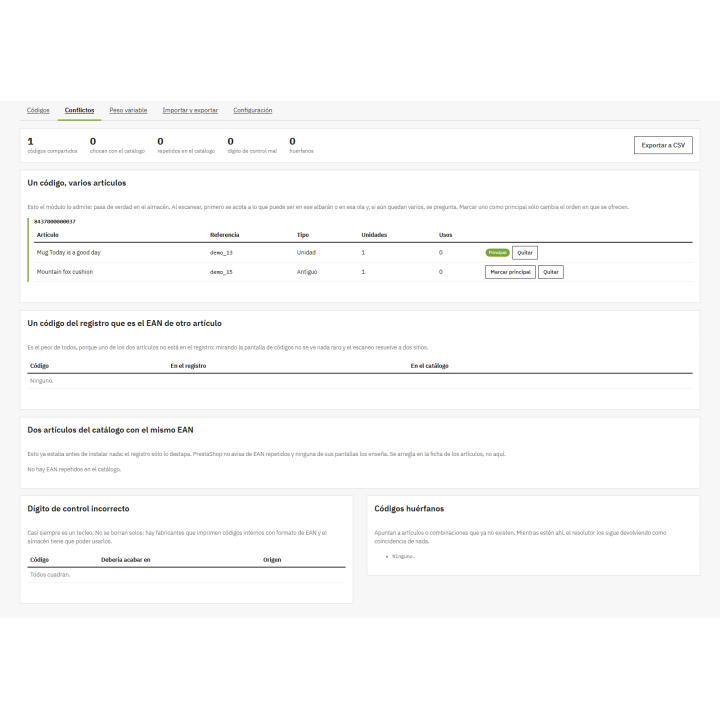This screenshot has height=720, width=720.
Task: Click the Unidad type cell
Action: pyautogui.click(x=306, y=253)
